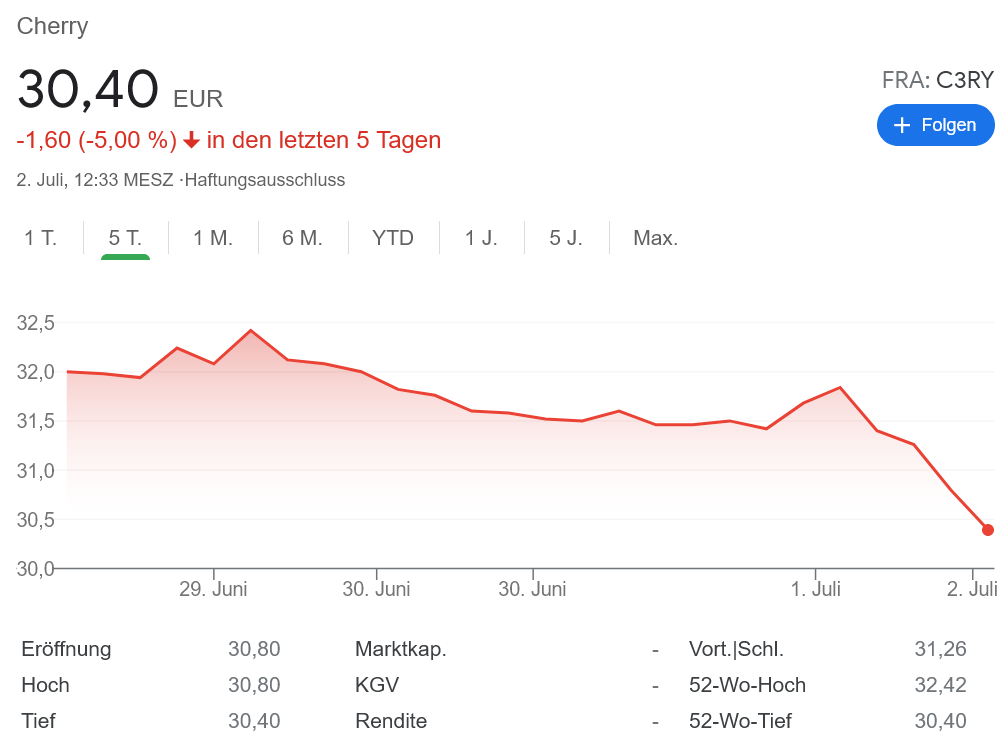Switch to the 1 M. range tab
1008x750 pixels.
213,239
